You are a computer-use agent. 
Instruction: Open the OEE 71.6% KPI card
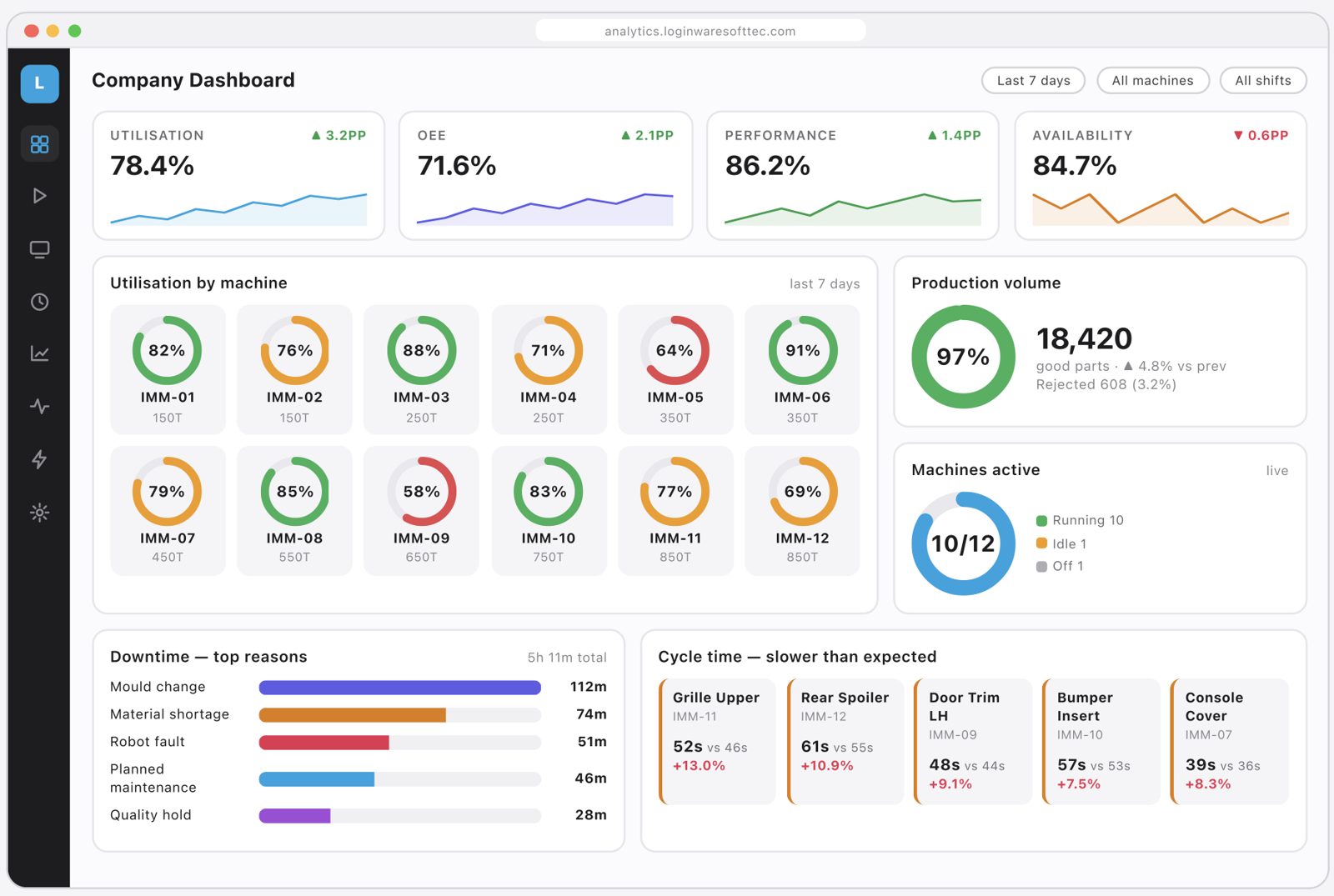546,176
